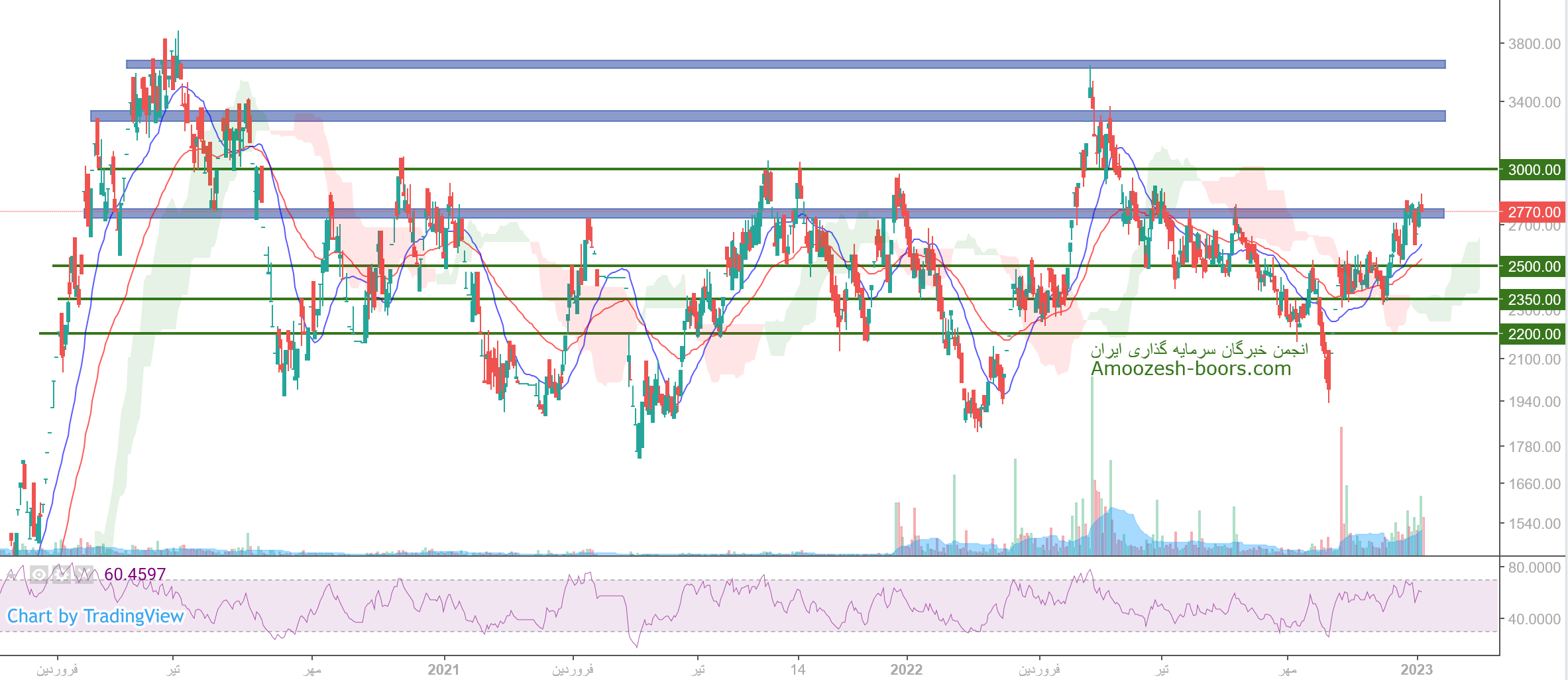Remove RSI indicator with X icon

pos(84,574)
